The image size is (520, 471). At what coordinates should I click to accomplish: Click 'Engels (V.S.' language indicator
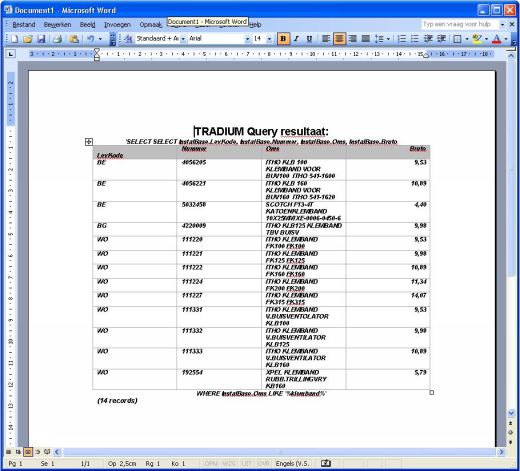click(x=292, y=464)
